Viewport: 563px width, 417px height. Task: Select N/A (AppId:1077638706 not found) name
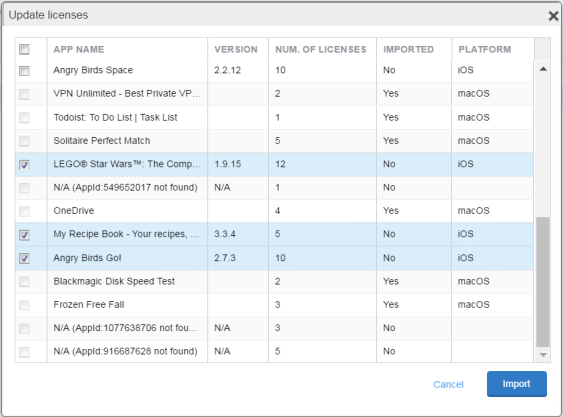(125, 328)
